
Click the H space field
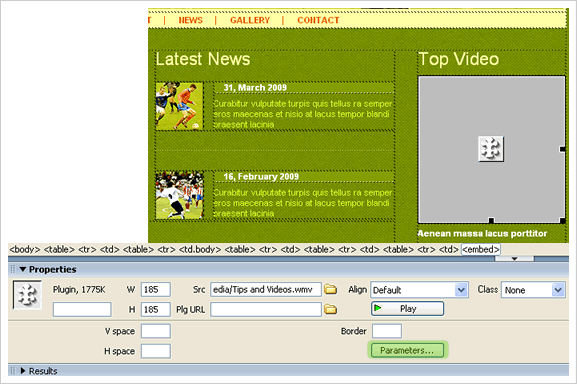click(x=156, y=351)
